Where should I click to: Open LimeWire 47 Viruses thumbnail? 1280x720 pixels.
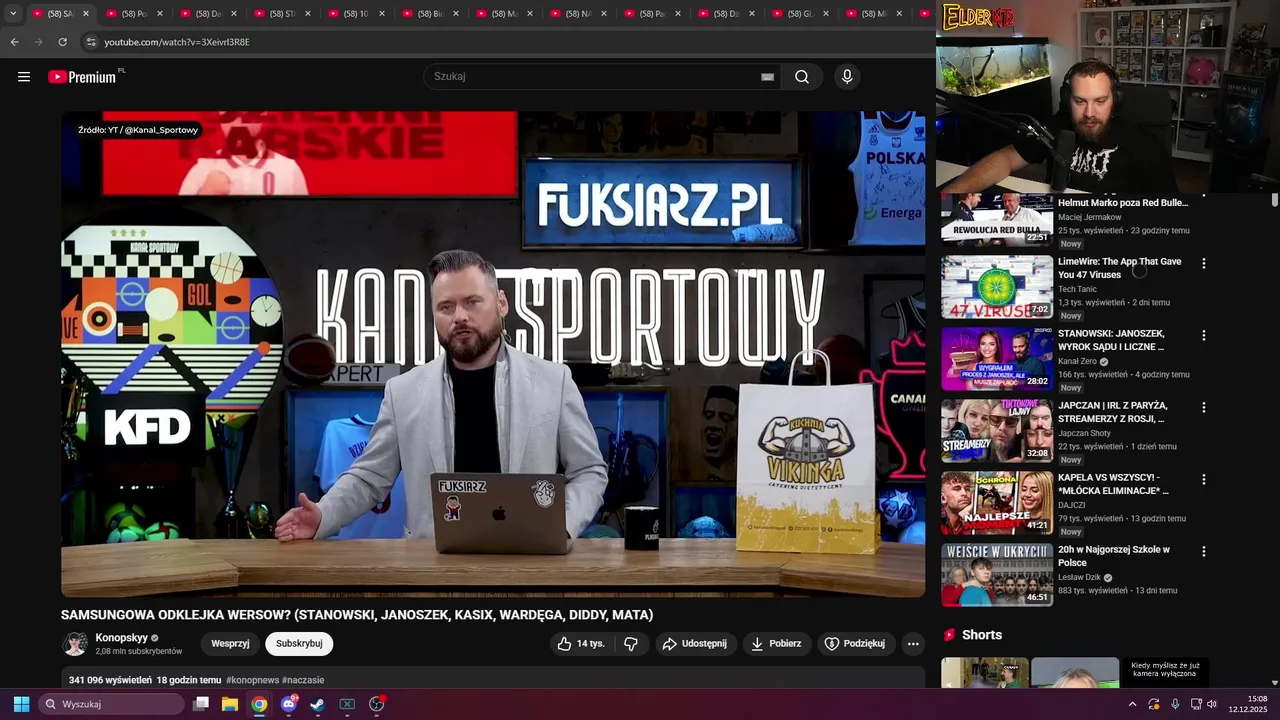[x=997, y=287]
